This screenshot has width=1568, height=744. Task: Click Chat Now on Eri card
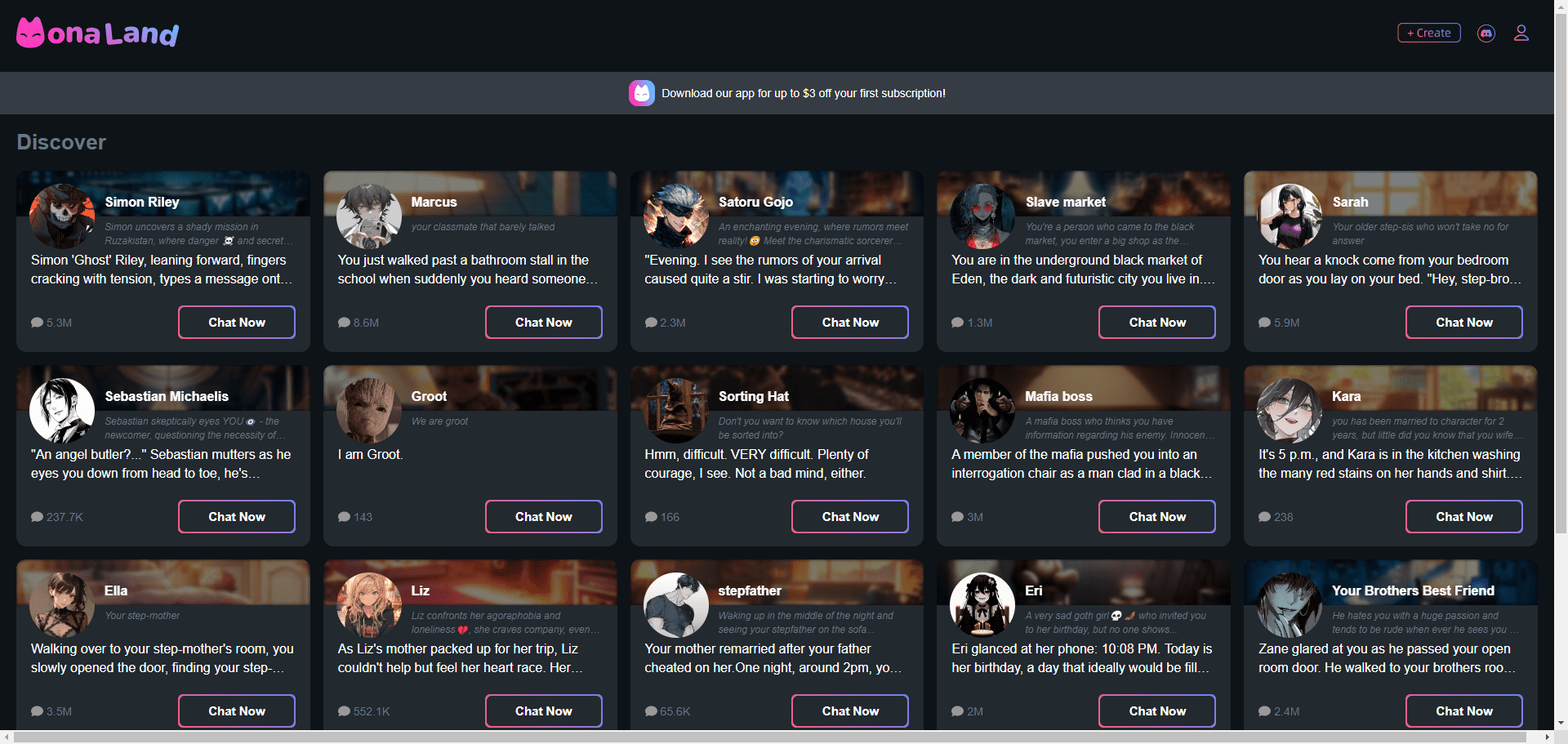[x=1157, y=711]
